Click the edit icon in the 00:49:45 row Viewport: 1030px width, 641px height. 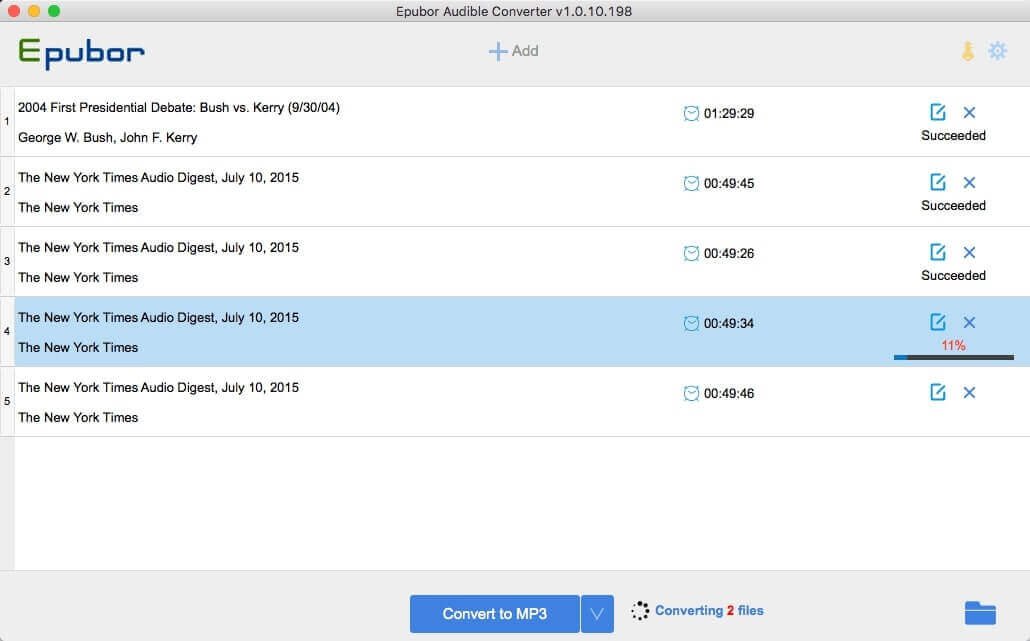(x=937, y=182)
